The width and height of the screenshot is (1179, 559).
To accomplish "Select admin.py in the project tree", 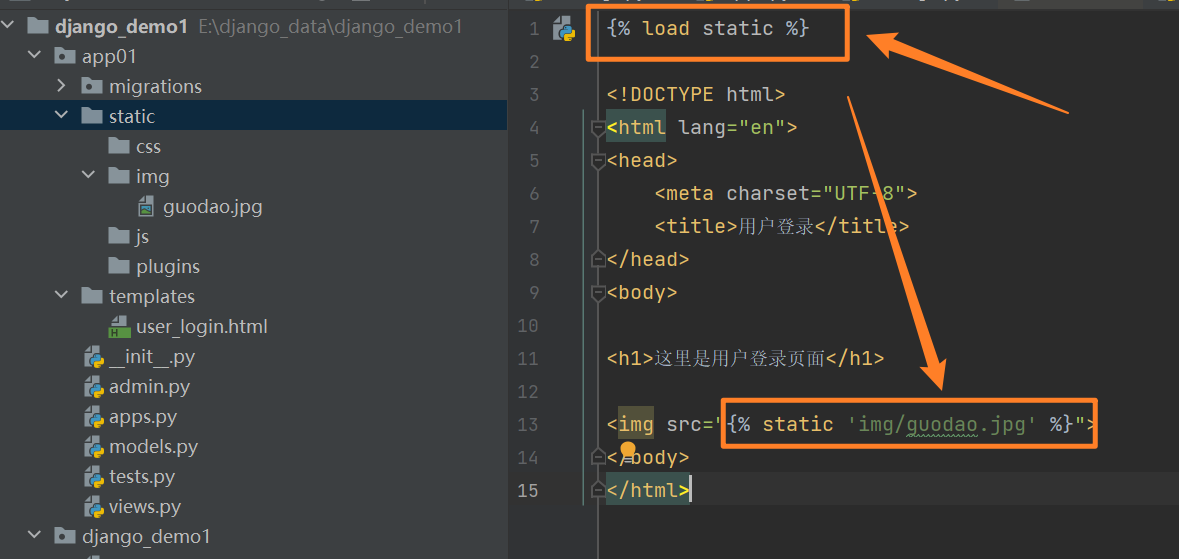I will coord(149,387).
